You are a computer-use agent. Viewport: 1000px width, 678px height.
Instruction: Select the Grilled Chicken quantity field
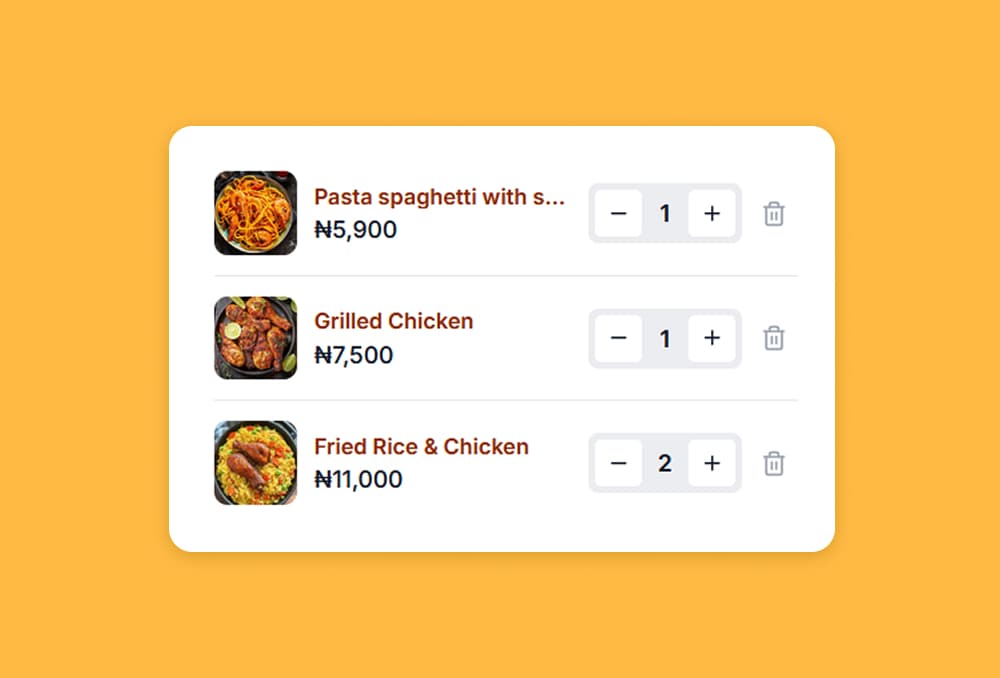pyautogui.click(x=665, y=338)
